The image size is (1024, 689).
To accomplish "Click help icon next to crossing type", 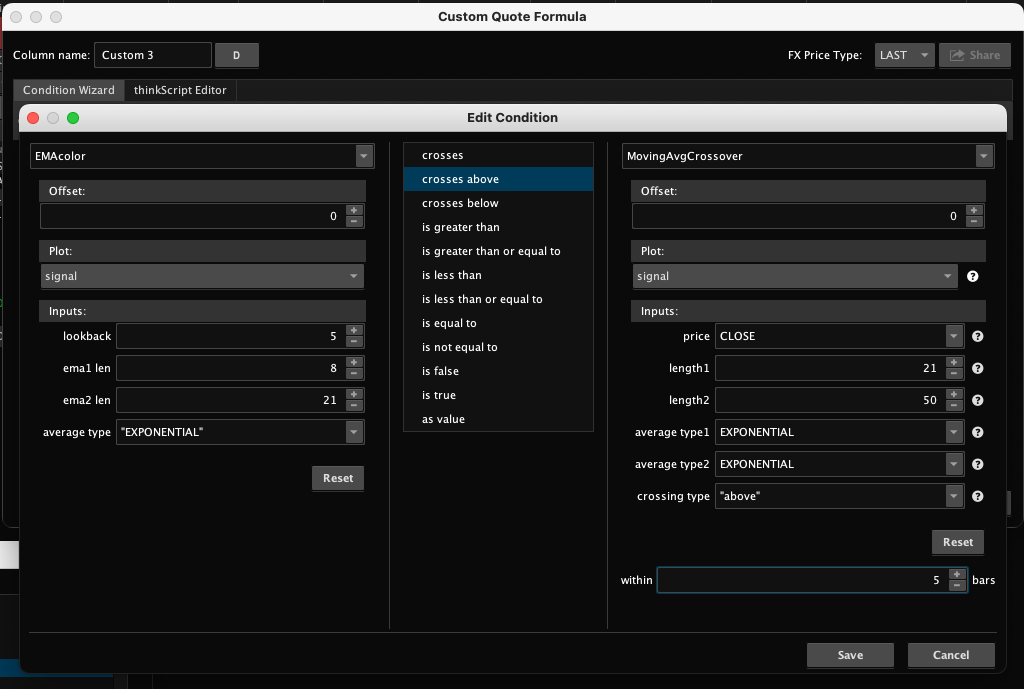I will (977, 497).
